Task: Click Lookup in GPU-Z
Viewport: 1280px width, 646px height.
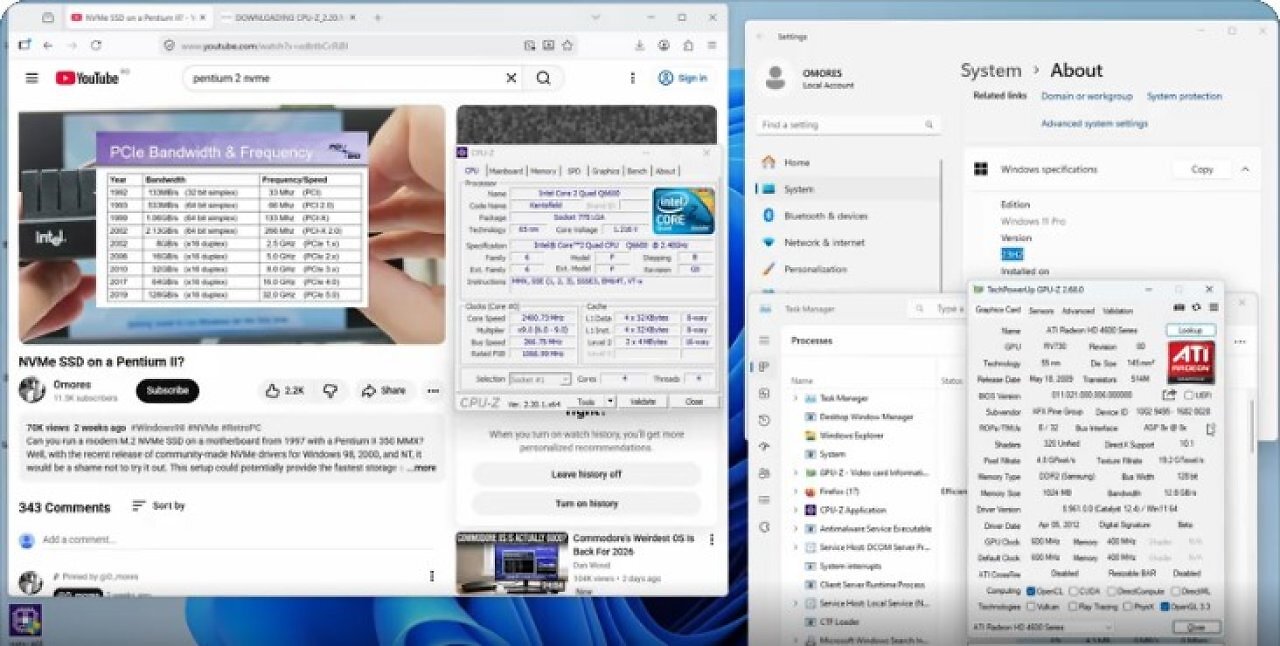Action: (1190, 330)
